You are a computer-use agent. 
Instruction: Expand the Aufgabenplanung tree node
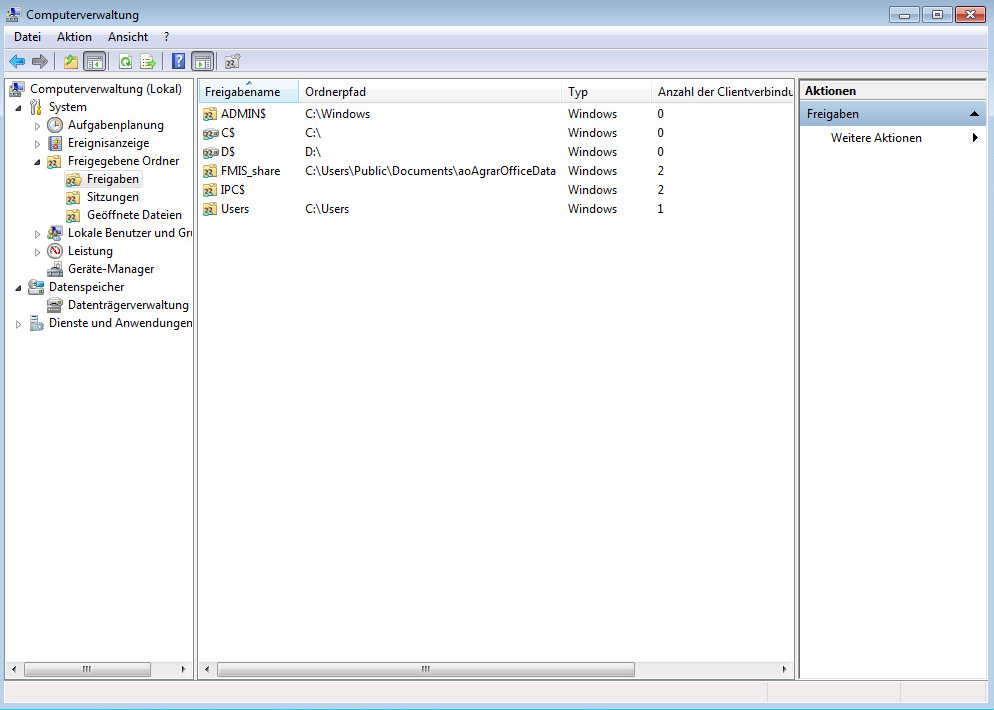pyautogui.click(x=38, y=126)
